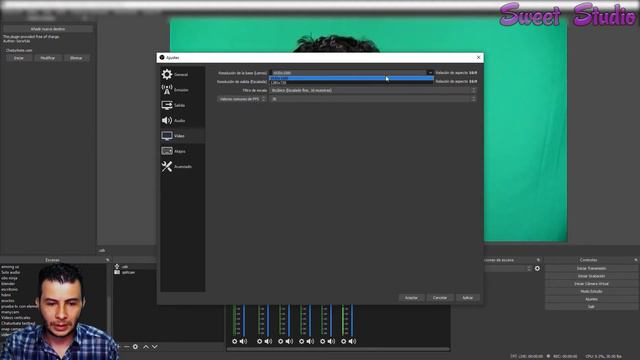Click Iniciar Grabación in Controles
640x360 pixels.
[591, 276]
